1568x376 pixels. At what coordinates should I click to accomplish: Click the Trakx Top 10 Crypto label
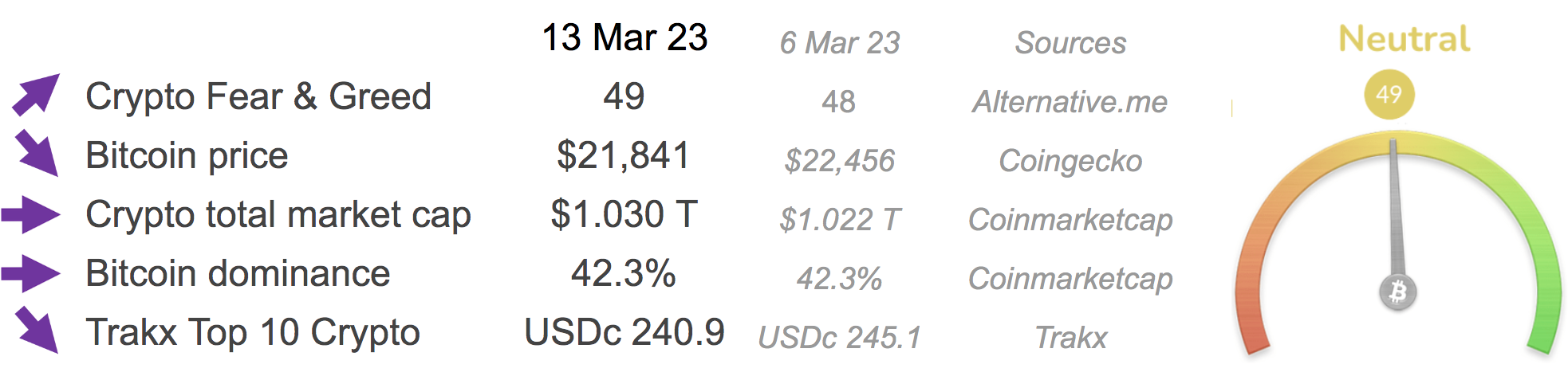click(x=253, y=332)
